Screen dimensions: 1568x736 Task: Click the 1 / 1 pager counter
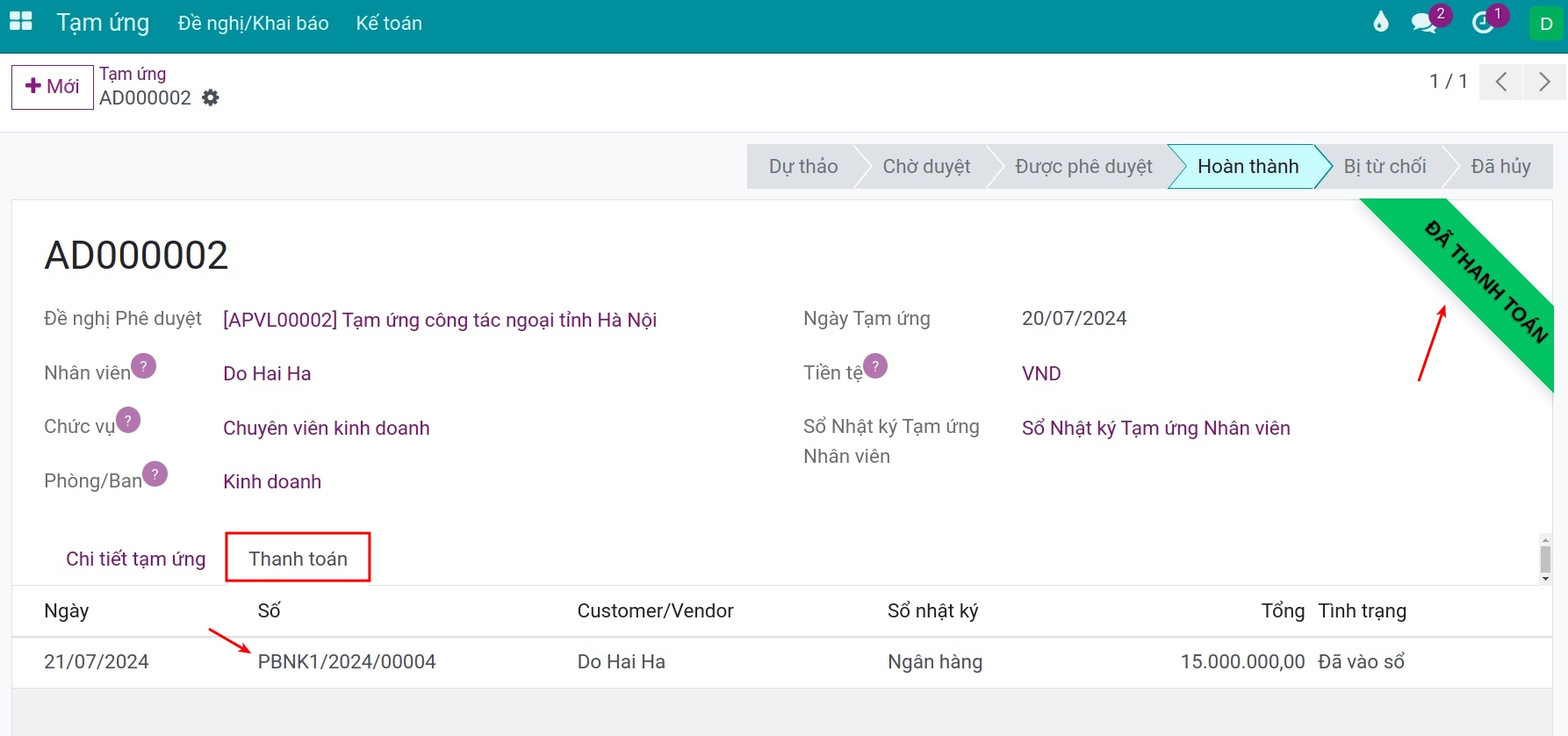click(1449, 82)
